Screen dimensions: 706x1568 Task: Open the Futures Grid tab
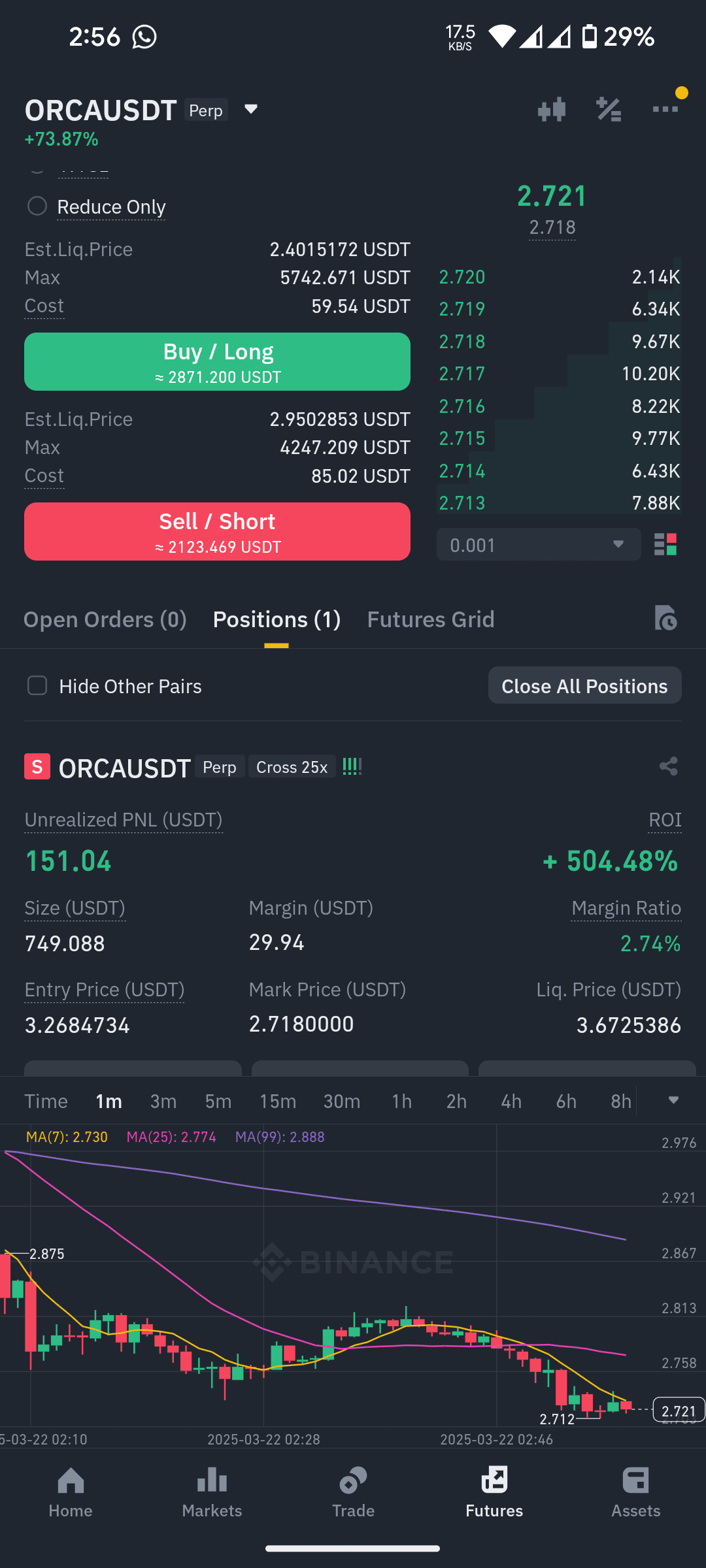pos(431,619)
